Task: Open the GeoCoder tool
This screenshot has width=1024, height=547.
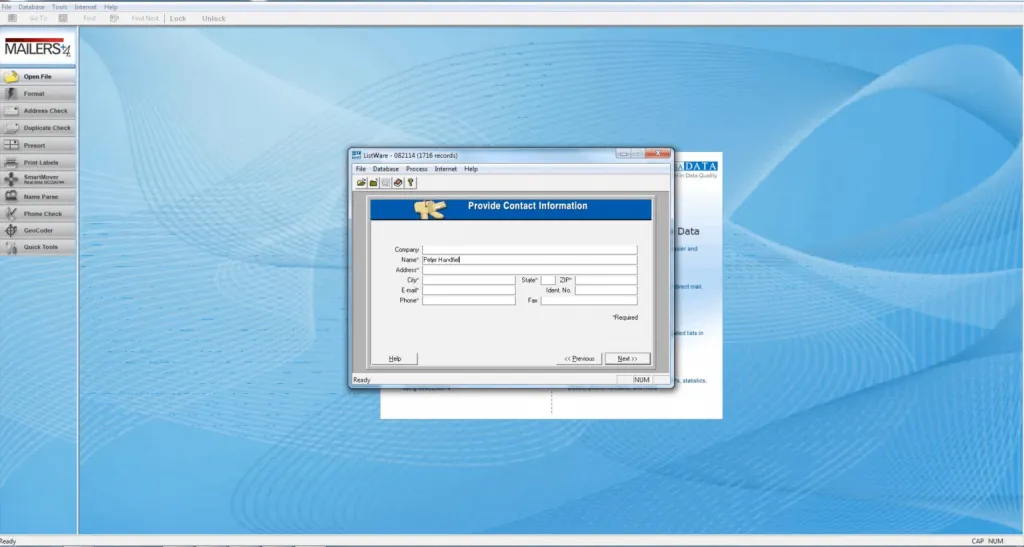Action: (x=38, y=230)
